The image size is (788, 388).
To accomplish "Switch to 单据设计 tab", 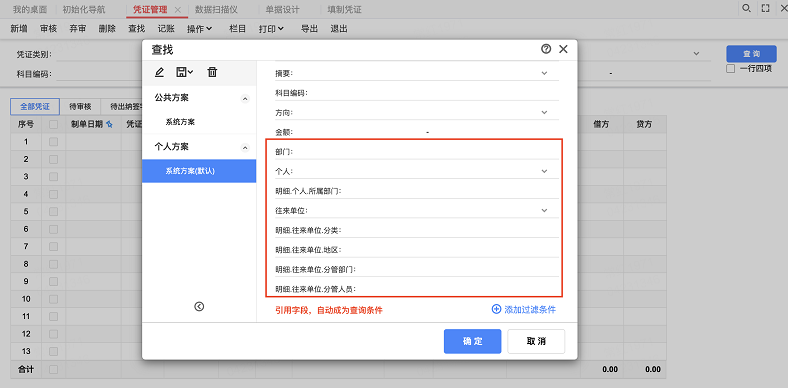I will (x=282, y=10).
